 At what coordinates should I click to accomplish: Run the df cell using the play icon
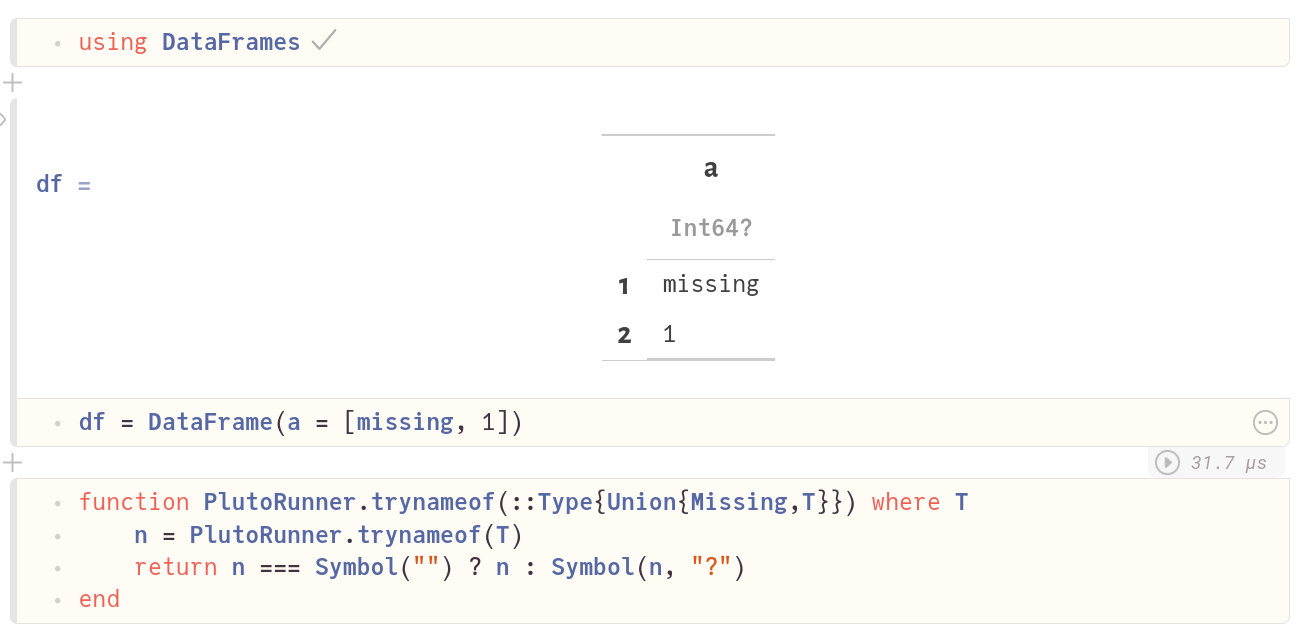[x=1168, y=461]
